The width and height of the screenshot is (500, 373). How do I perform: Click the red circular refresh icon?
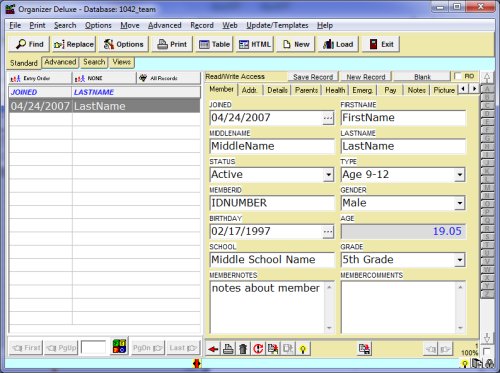258,349
